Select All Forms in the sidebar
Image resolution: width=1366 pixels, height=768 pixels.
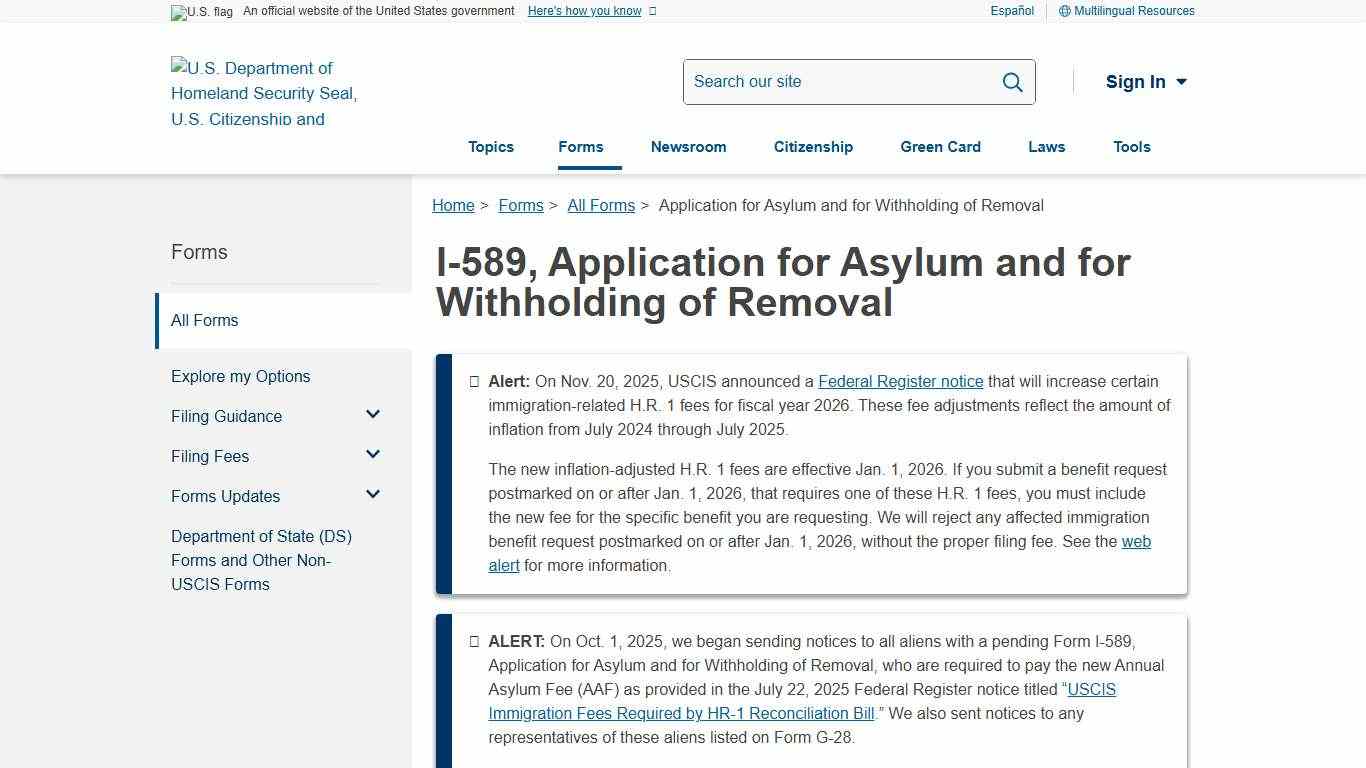(205, 320)
